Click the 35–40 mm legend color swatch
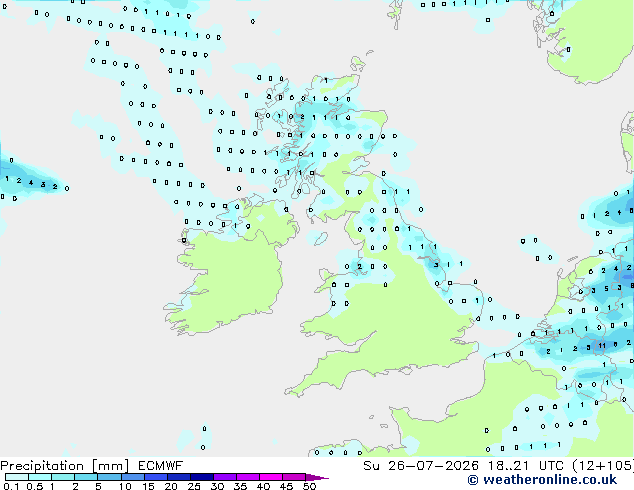The image size is (634, 490). tap(247, 477)
